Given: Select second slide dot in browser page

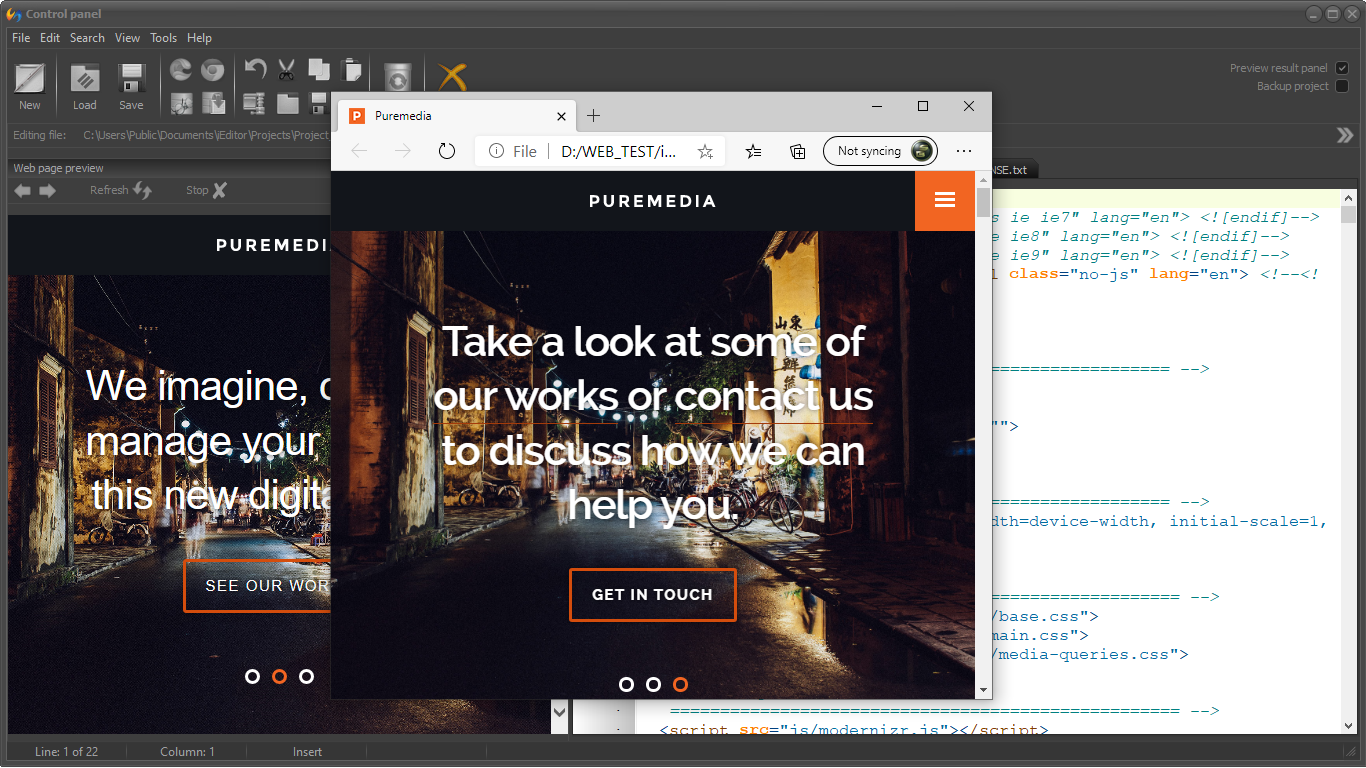Looking at the screenshot, I should (653, 685).
